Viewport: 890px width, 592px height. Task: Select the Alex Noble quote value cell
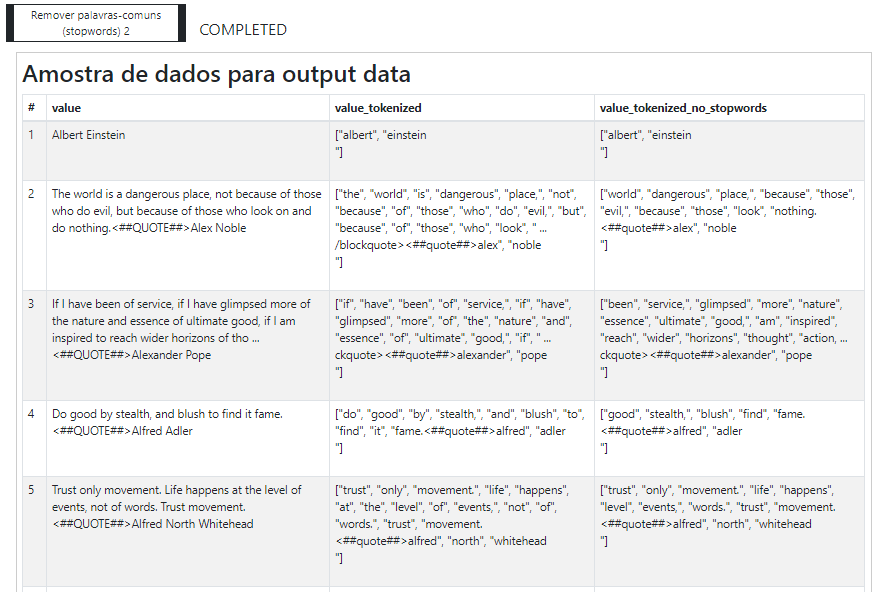(188, 235)
